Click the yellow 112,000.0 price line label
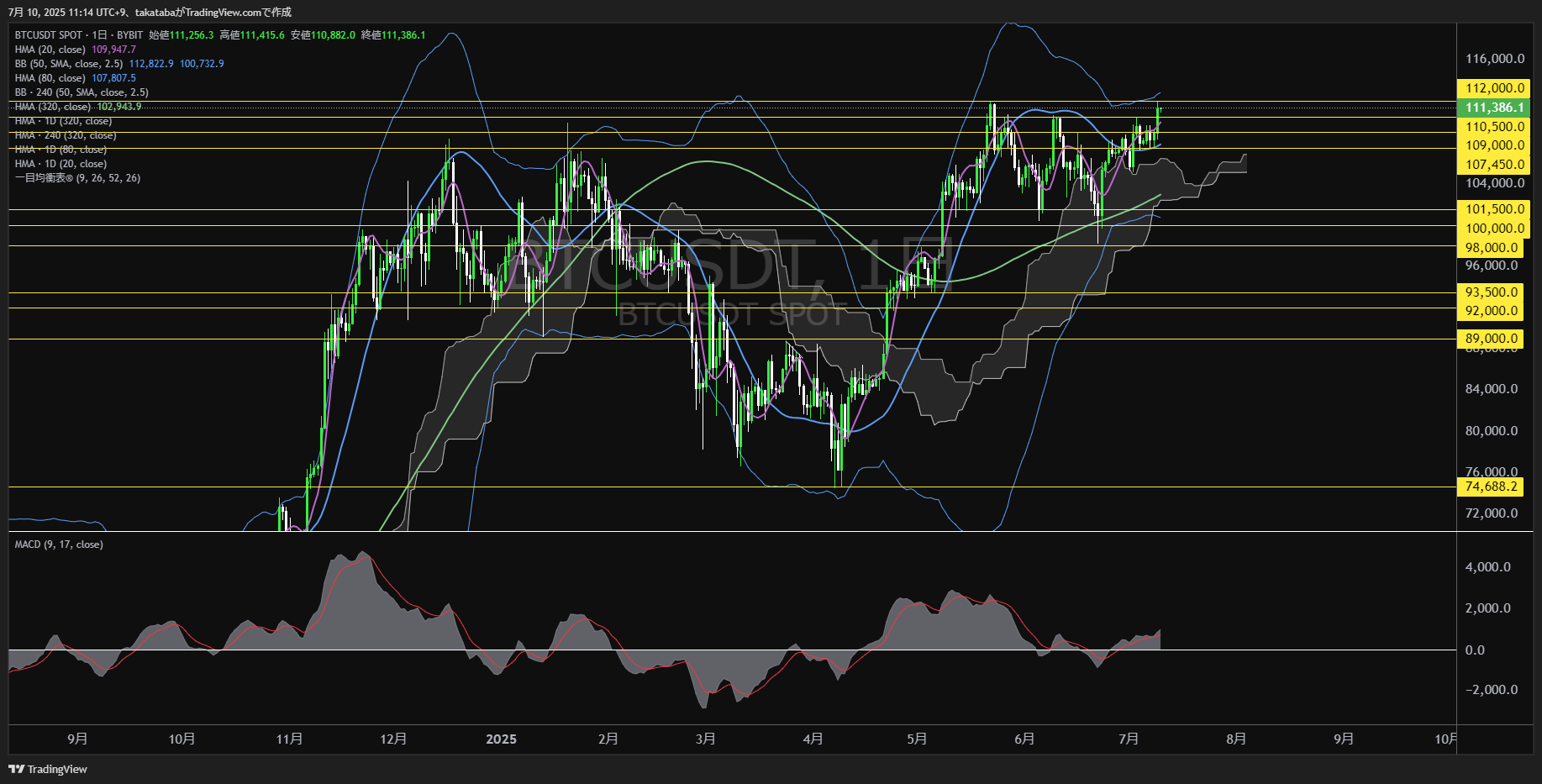The image size is (1542, 784). tap(1493, 88)
